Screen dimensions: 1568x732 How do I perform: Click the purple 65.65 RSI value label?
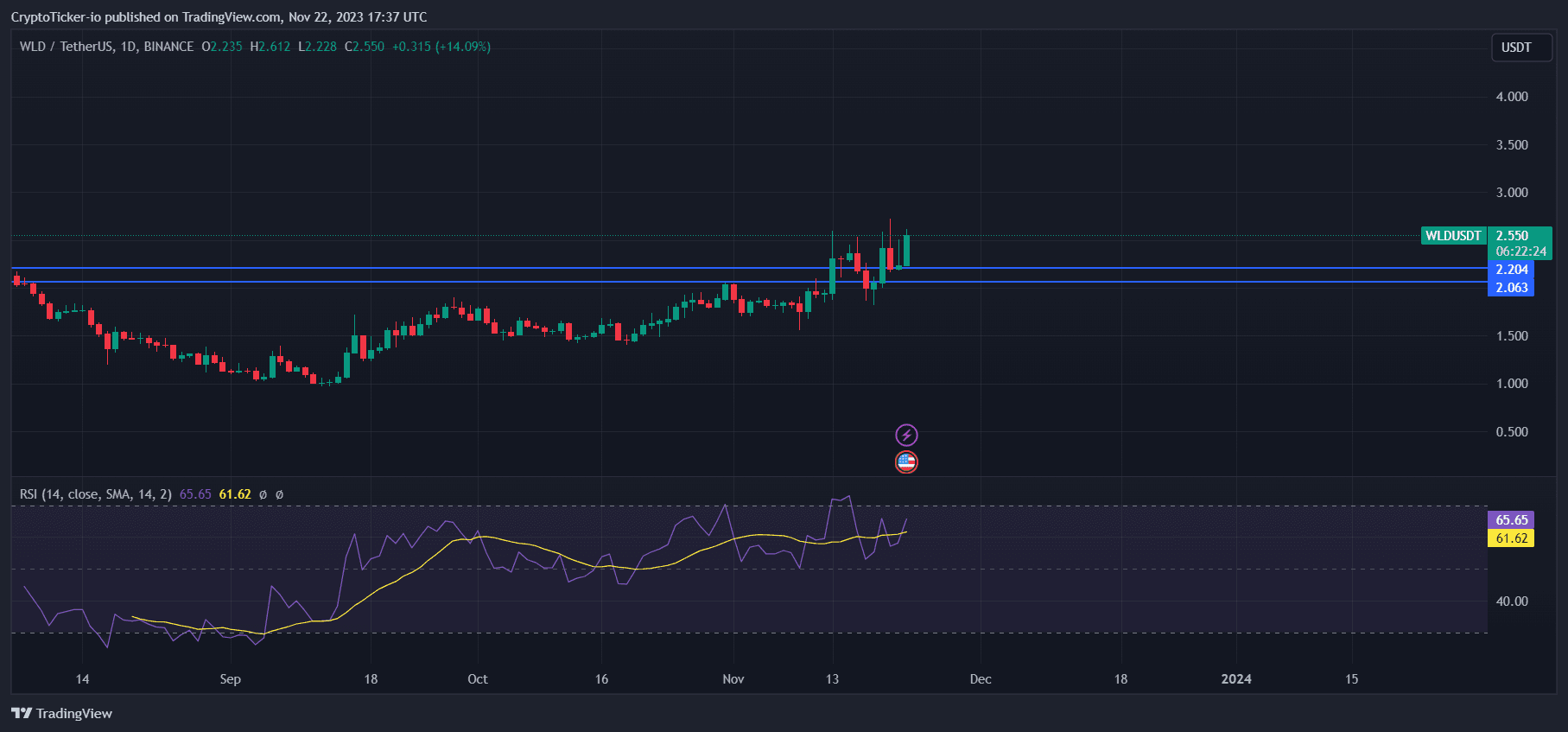pyautogui.click(x=1511, y=519)
